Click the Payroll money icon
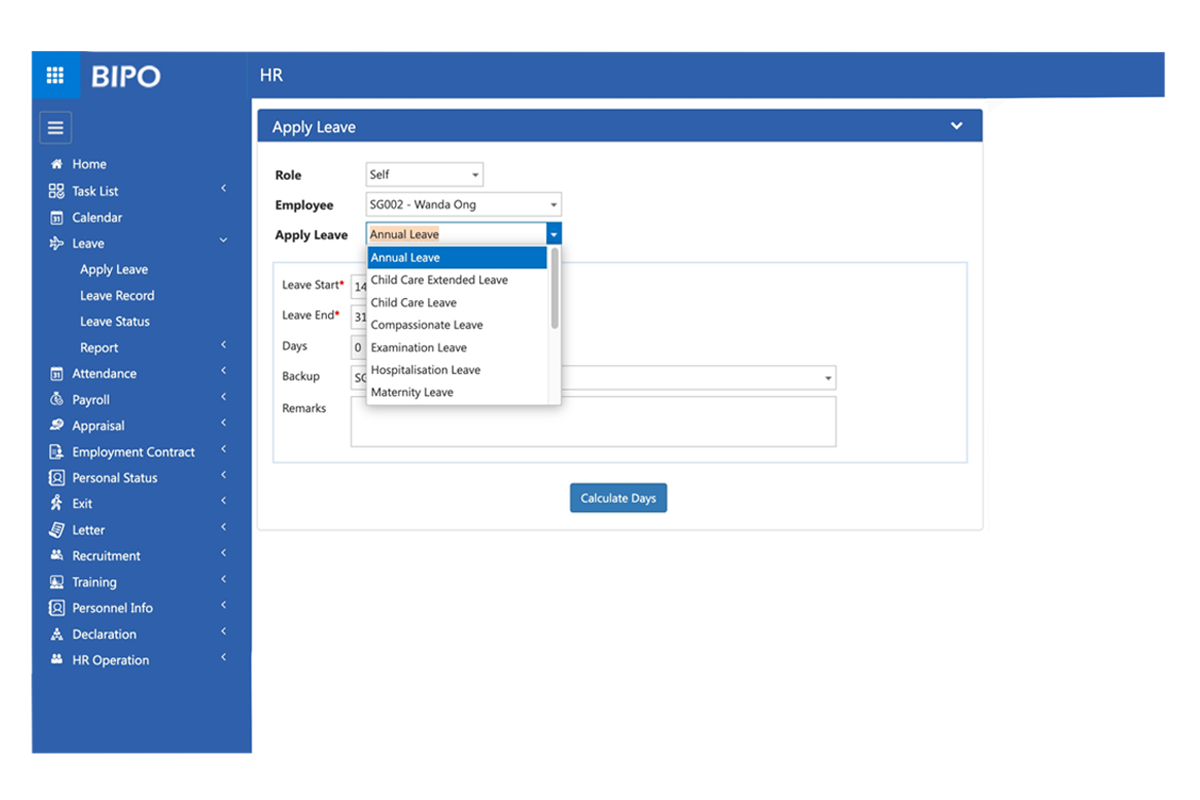1200x800 pixels. pyautogui.click(x=57, y=399)
